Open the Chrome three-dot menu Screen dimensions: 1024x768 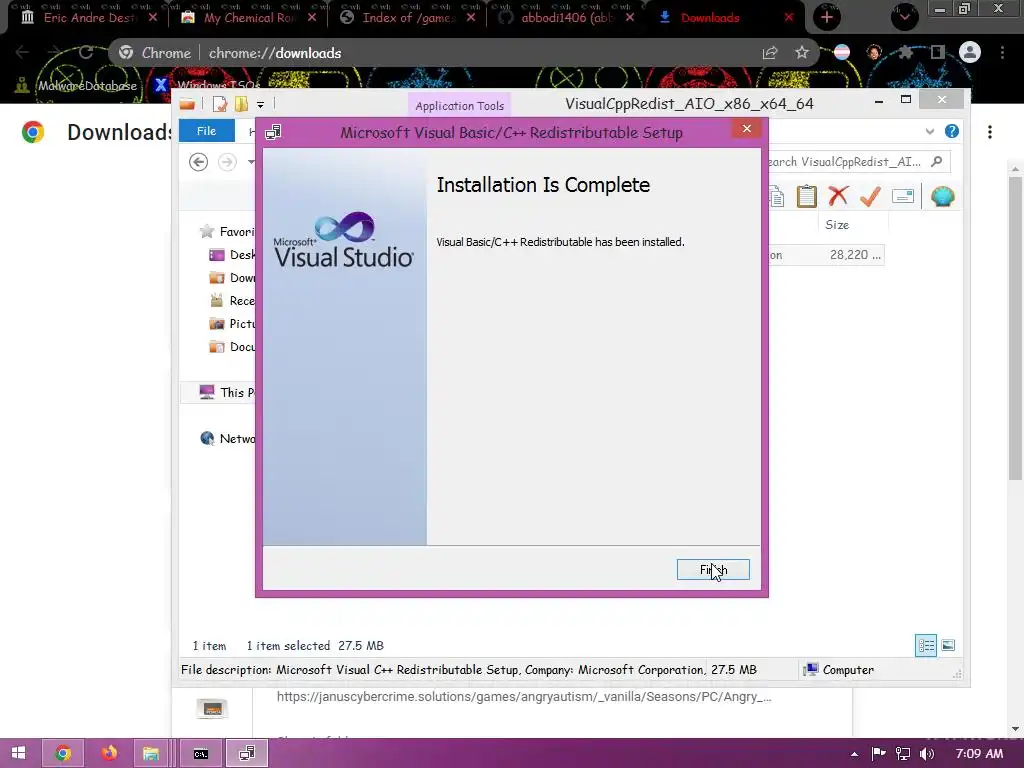tap(1002, 52)
